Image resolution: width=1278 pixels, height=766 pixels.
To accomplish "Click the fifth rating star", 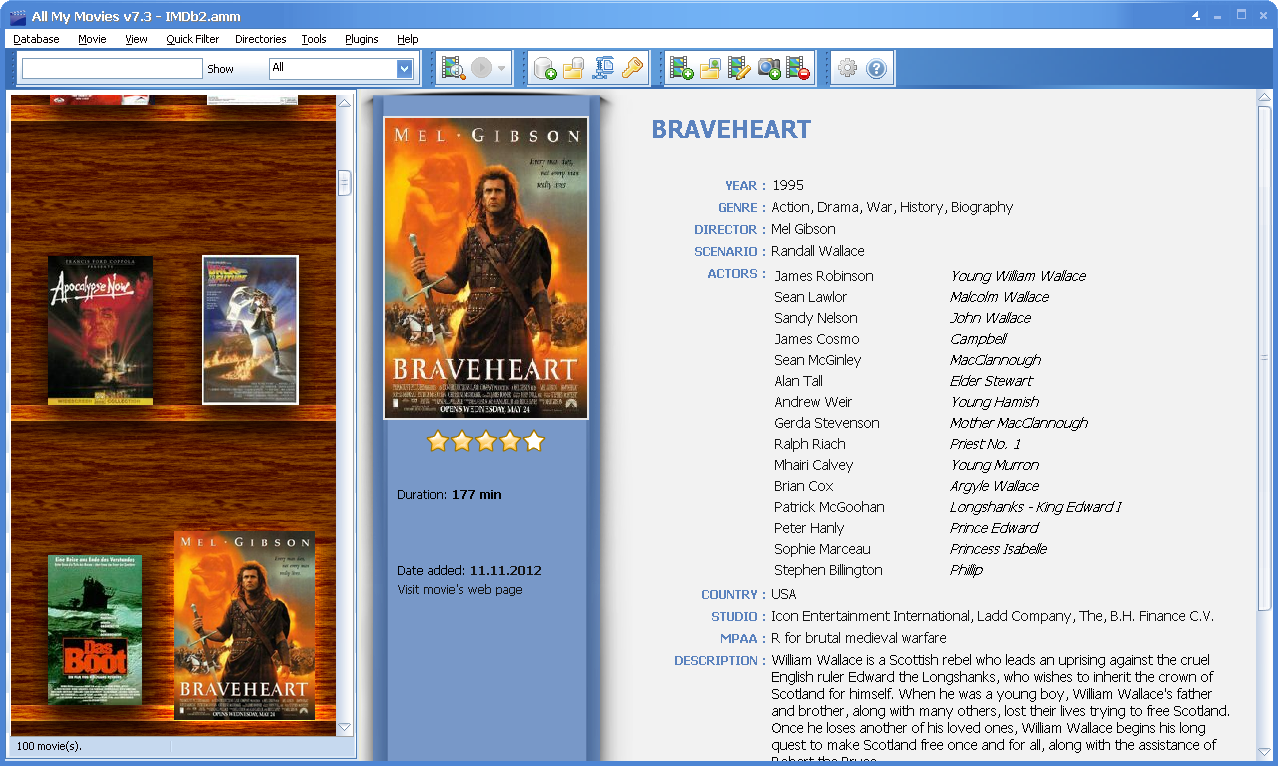I will [534, 441].
